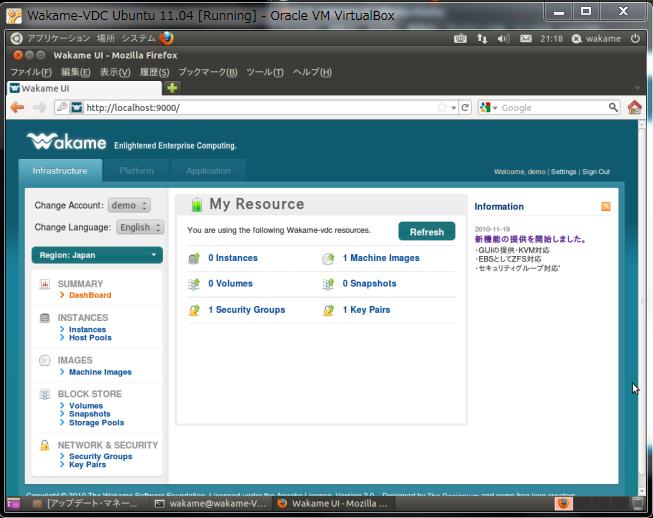Open the ブックマーク(B) menu
Viewport: 653px width, 518px height.
pos(208,72)
